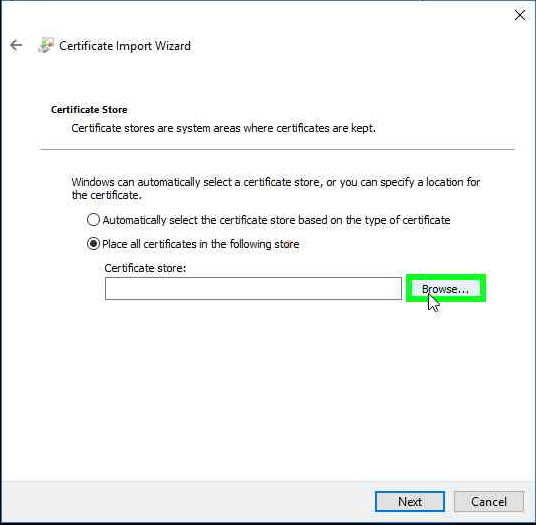The width and height of the screenshot is (536, 525).
Task: Select the Place all certificates radio button
Action: pos(93,244)
